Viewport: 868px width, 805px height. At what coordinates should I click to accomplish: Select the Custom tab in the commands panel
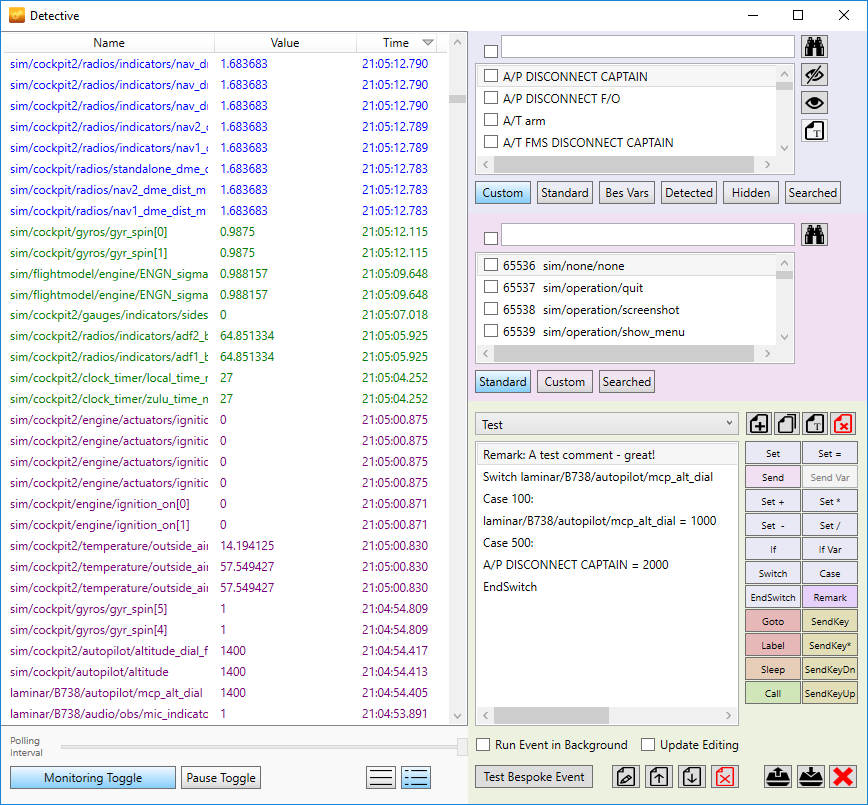(x=565, y=381)
